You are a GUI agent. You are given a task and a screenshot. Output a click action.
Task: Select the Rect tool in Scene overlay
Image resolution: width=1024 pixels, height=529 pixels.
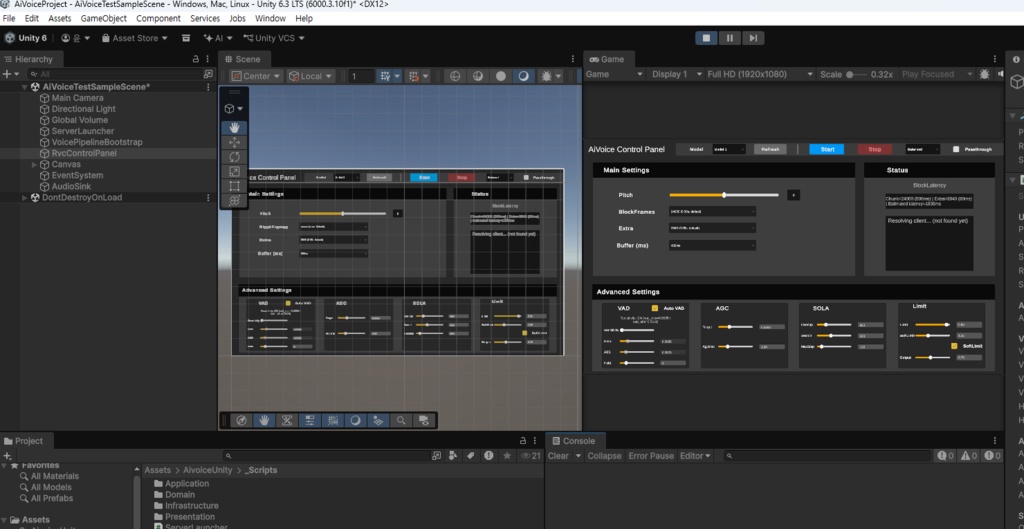[234, 186]
